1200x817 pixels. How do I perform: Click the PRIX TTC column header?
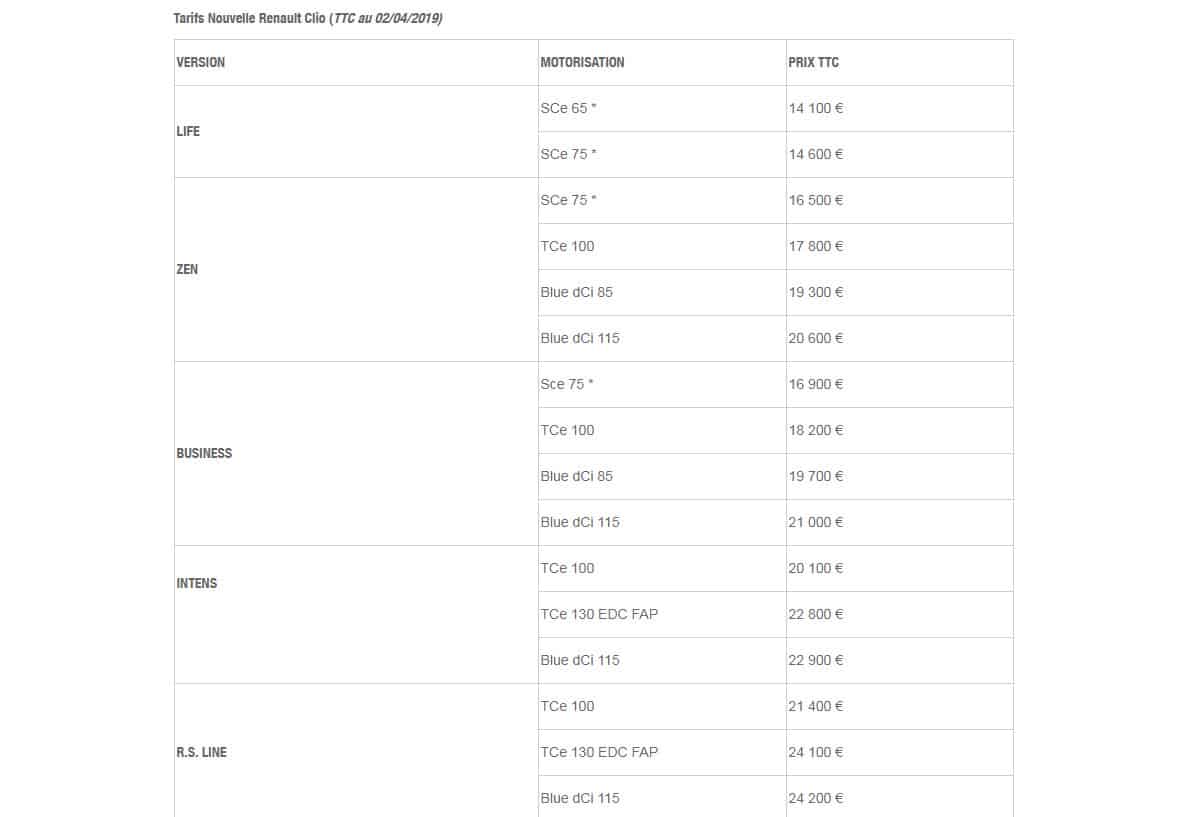point(899,62)
